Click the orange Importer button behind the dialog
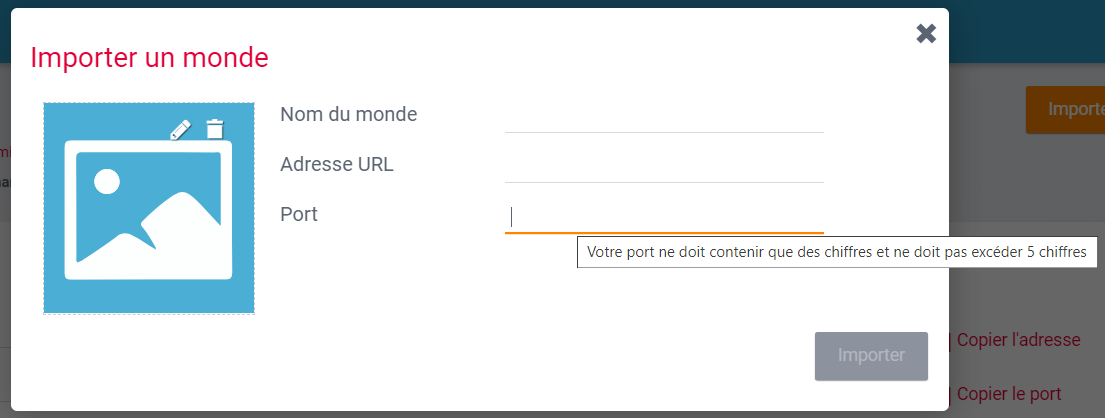Image resolution: width=1105 pixels, height=418 pixels. point(1067,109)
